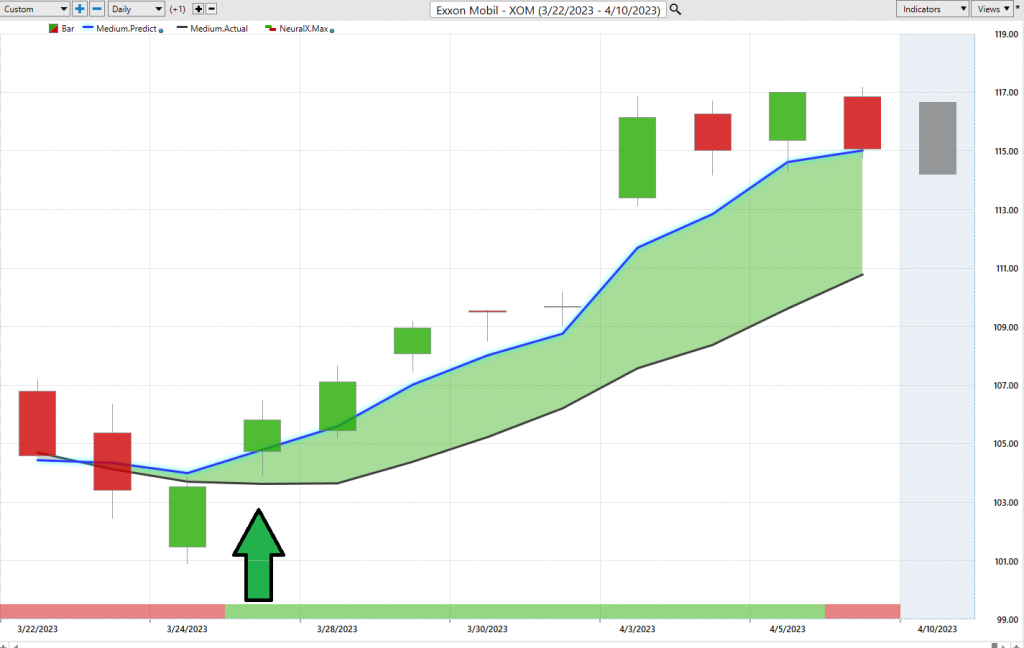Click the 4/3/2023 date axis label
This screenshot has height=648, width=1024.
(637, 629)
